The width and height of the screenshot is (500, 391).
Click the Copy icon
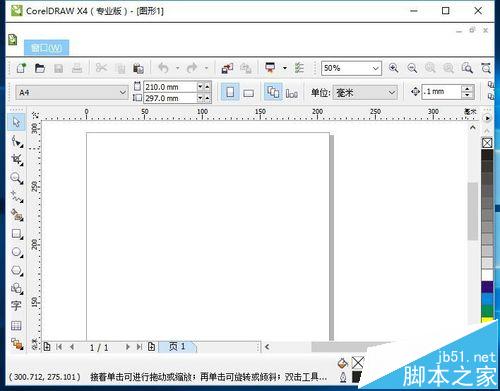point(120,68)
